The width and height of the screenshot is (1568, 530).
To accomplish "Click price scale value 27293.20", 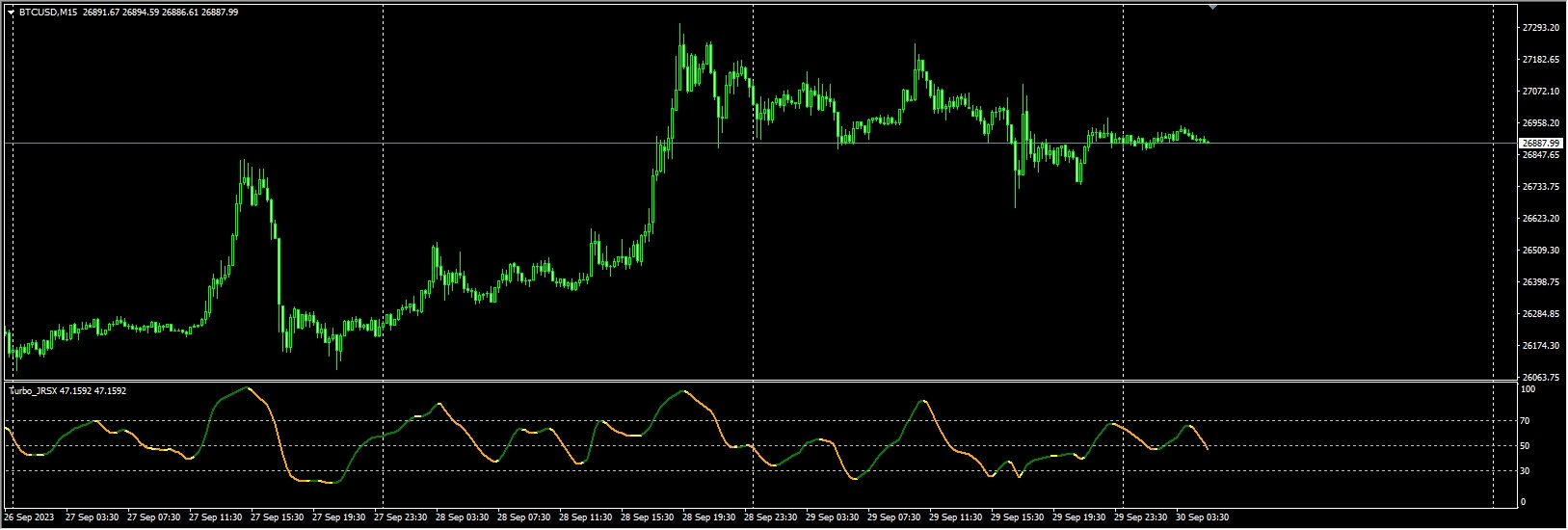I will click(1540, 28).
